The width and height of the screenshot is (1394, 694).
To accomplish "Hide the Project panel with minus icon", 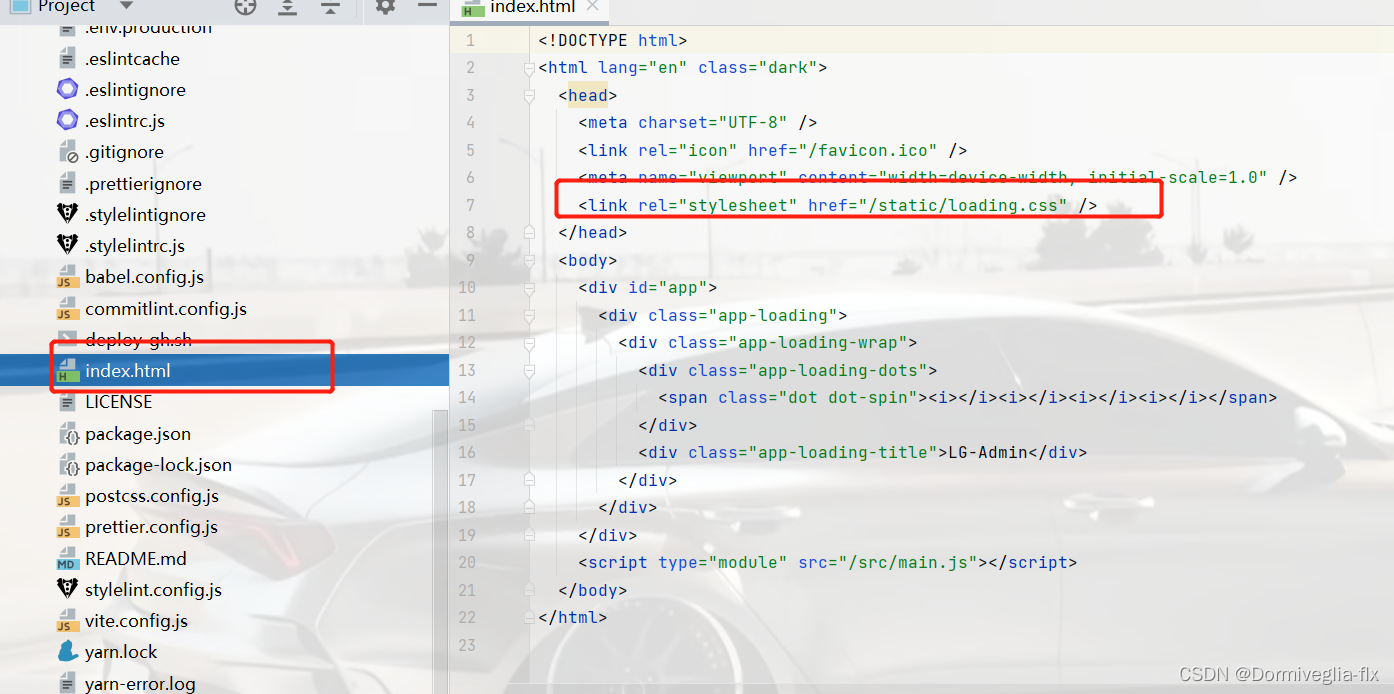I will point(427,6).
